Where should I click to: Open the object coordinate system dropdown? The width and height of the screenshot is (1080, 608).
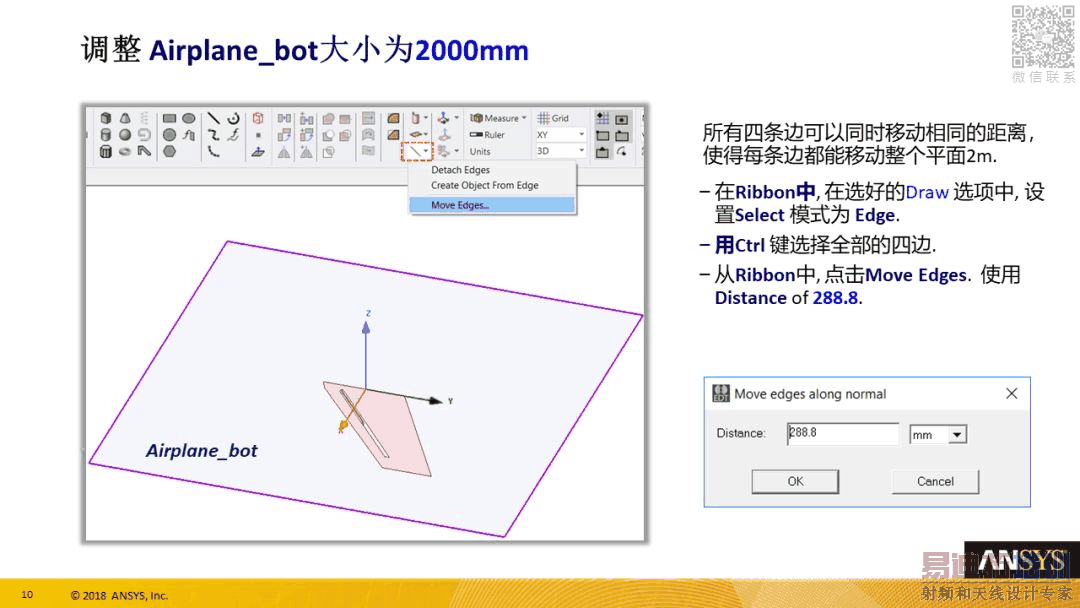pos(457,151)
